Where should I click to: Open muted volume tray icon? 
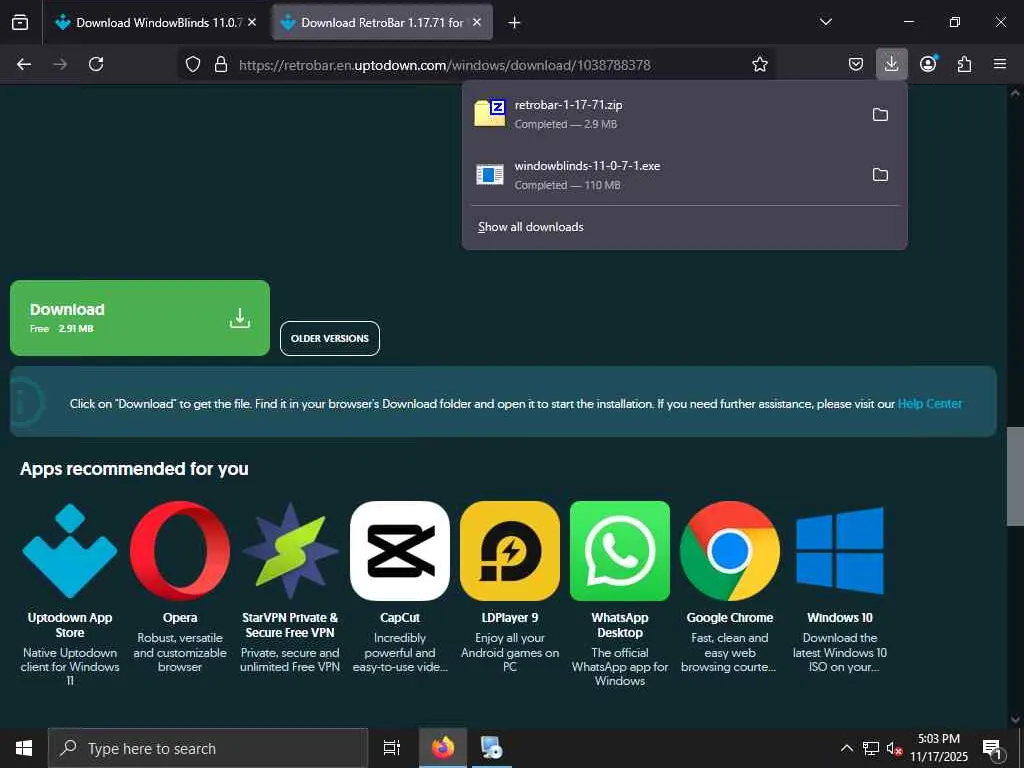click(894, 748)
